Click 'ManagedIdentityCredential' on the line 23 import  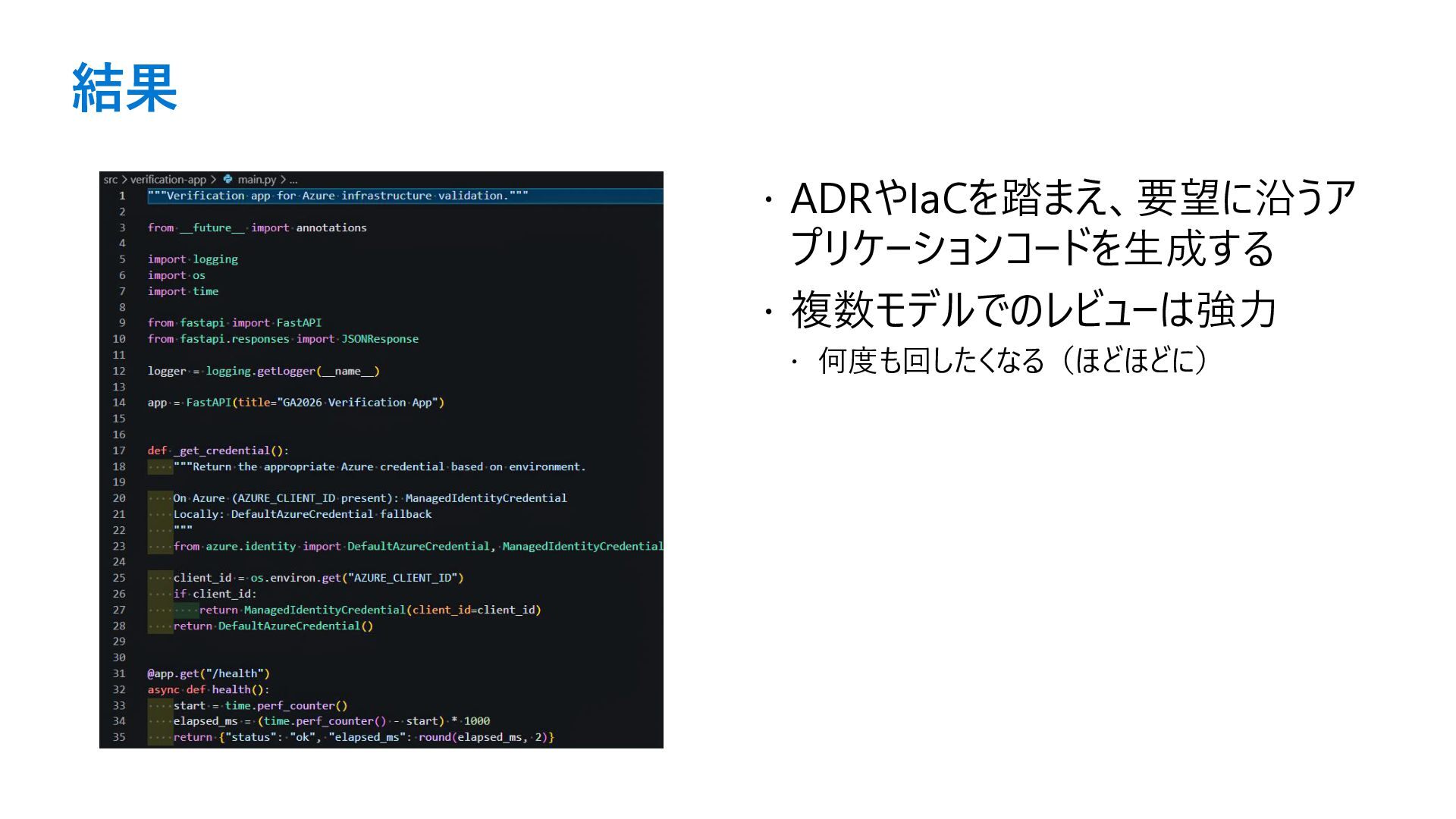point(582,546)
